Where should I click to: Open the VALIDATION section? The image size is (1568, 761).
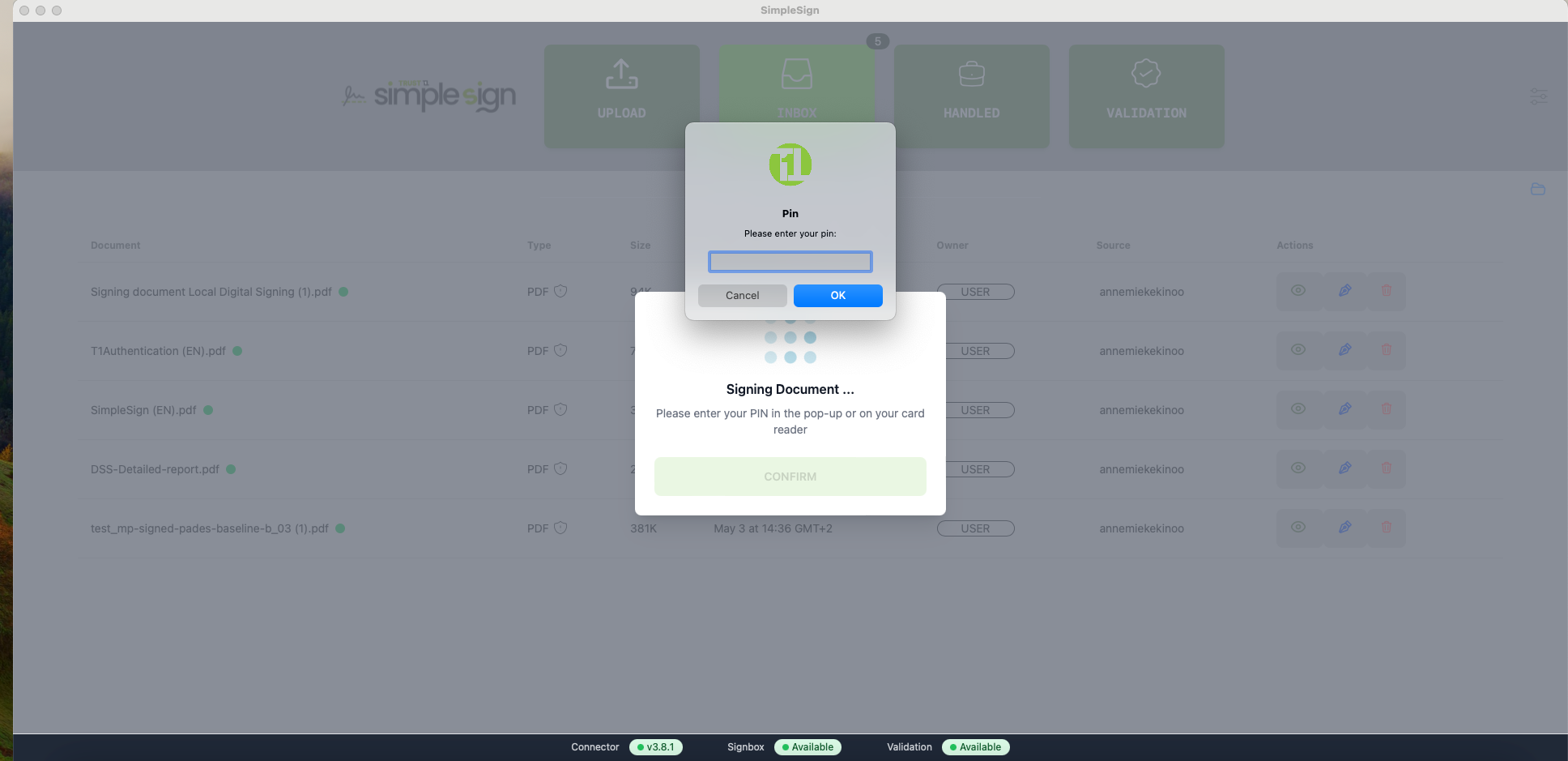click(1146, 96)
